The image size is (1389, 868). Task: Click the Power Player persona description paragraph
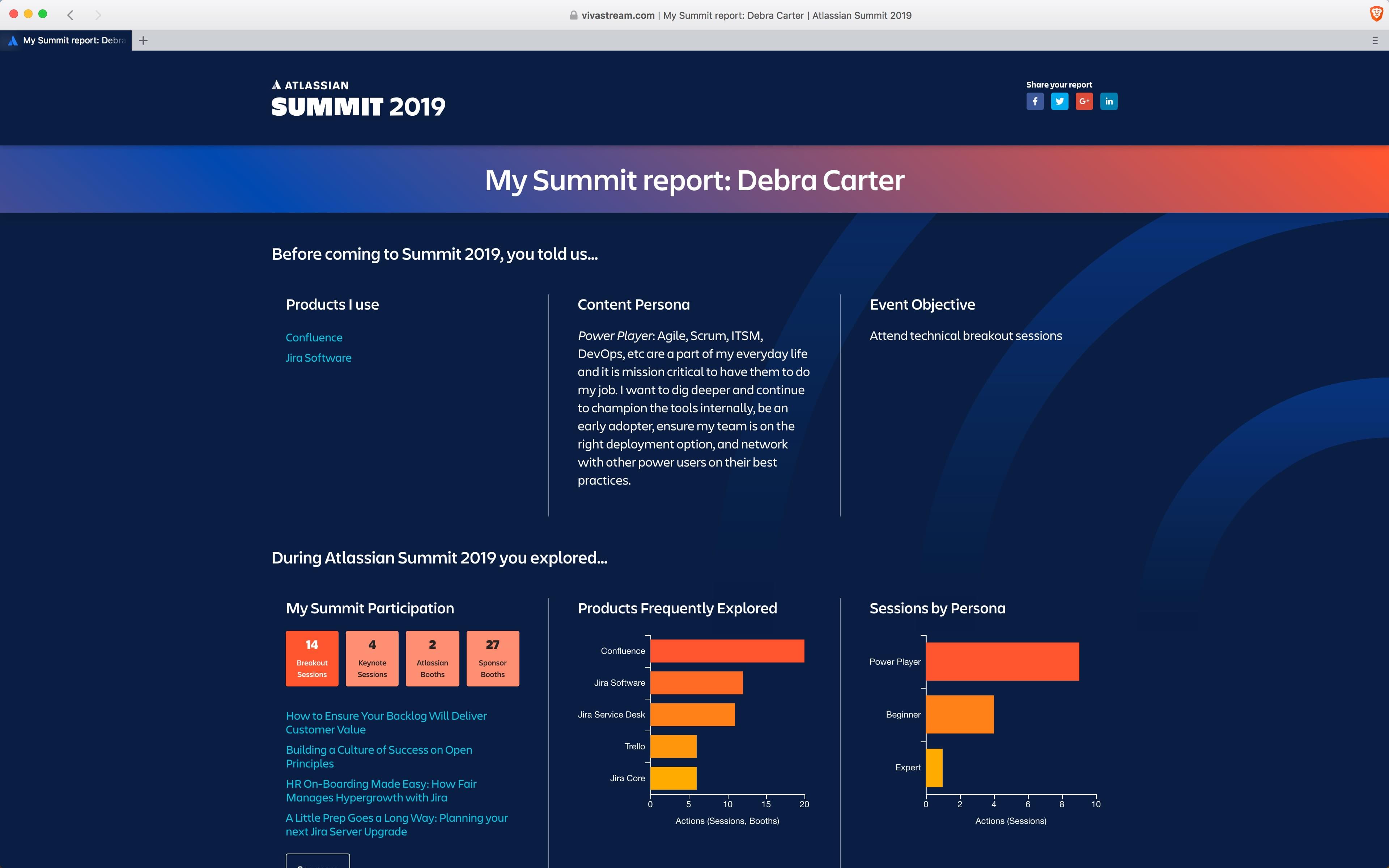[693, 408]
